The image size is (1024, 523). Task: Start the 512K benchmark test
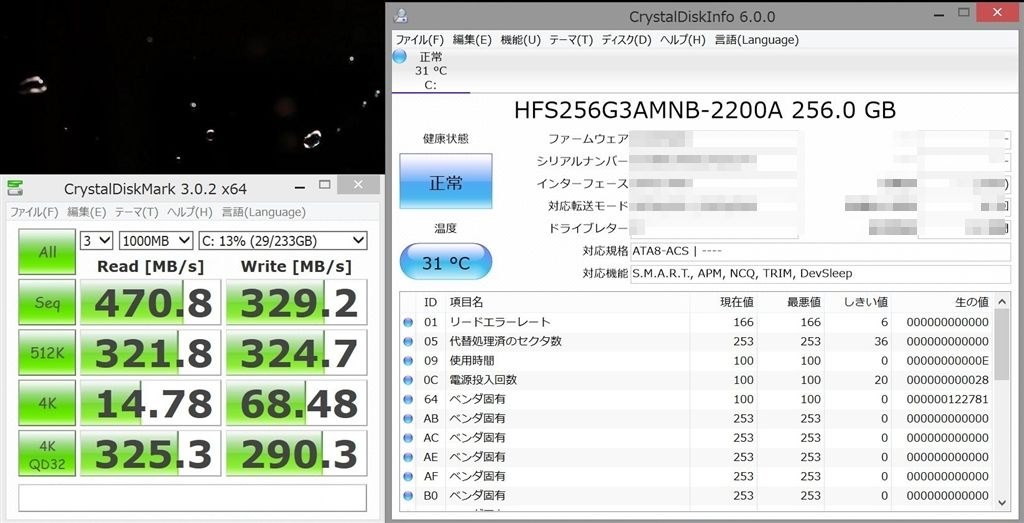pos(46,352)
